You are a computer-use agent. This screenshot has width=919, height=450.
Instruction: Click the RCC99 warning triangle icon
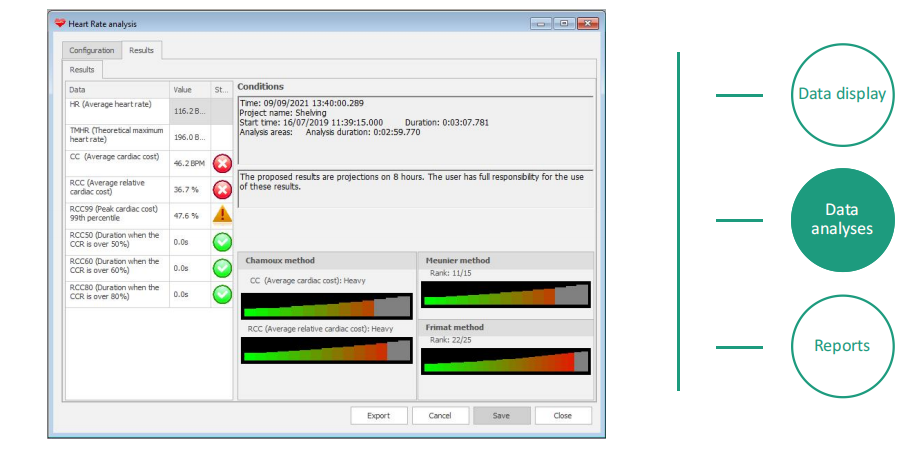[222, 215]
